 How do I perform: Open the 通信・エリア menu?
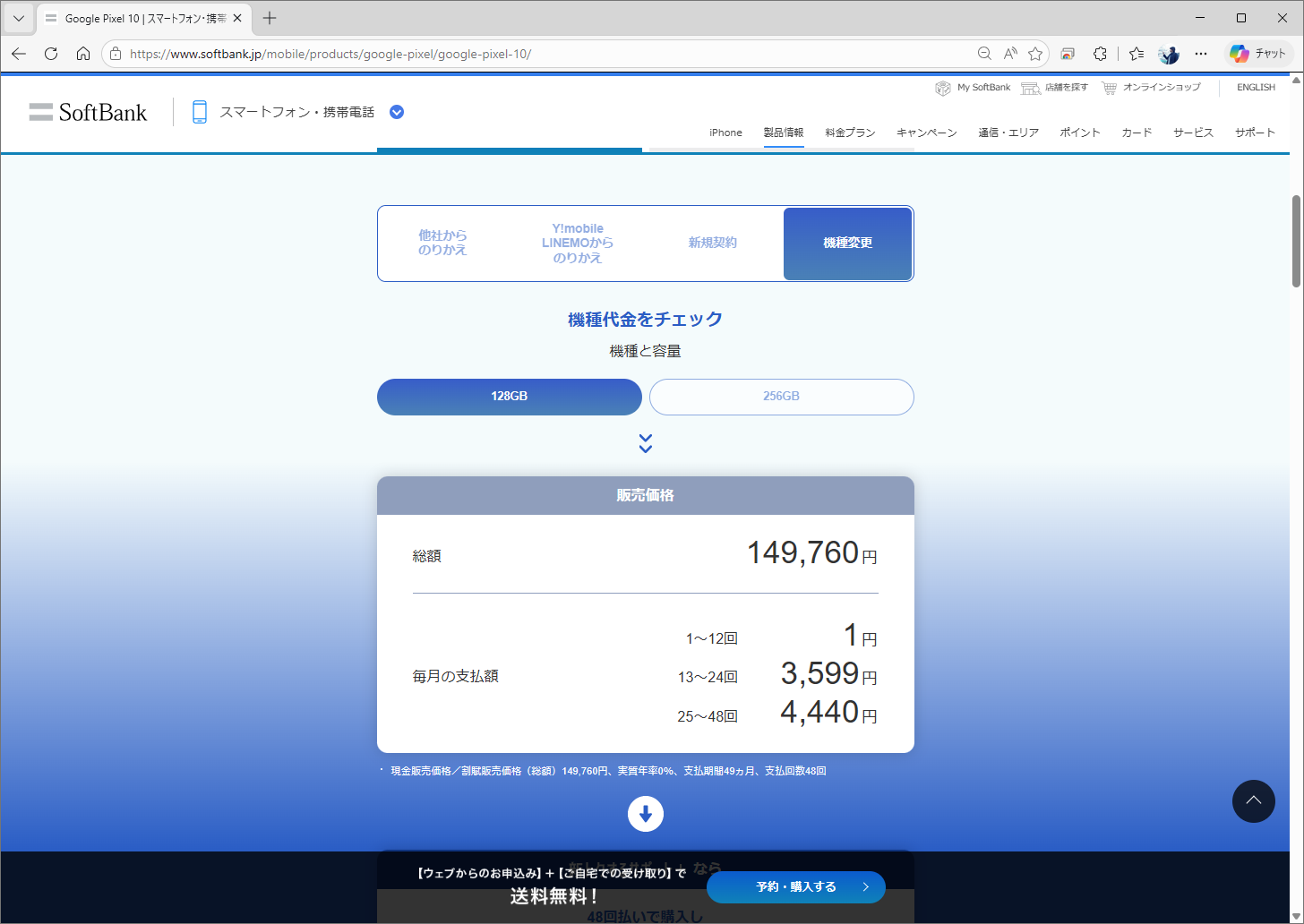[x=1008, y=133]
